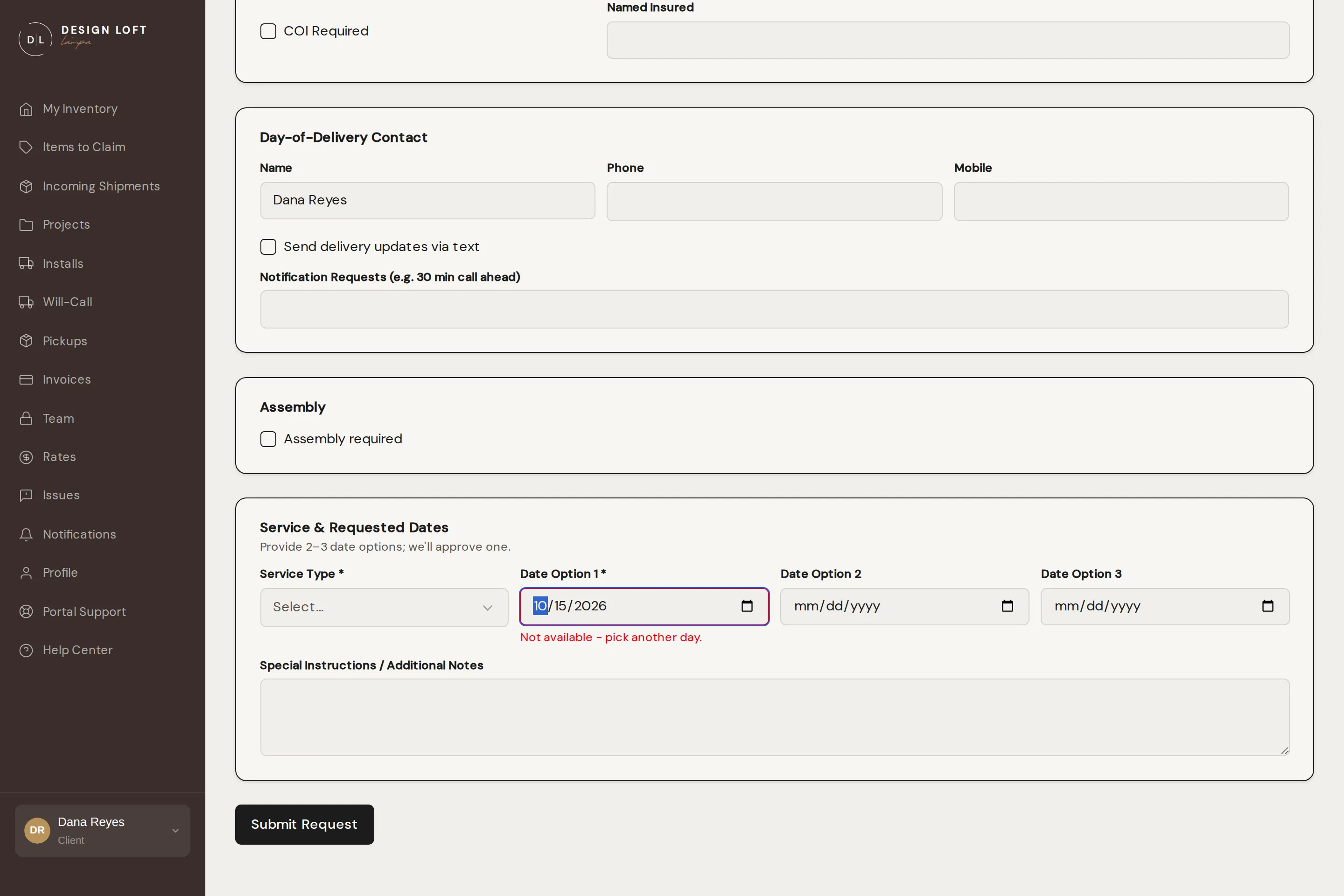This screenshot has width=1344, height=896.
Task: Click the Mobile input field
Action: point(1121,201)
